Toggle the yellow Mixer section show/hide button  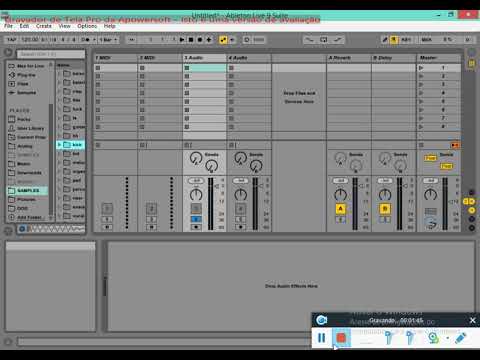(472, 210)
